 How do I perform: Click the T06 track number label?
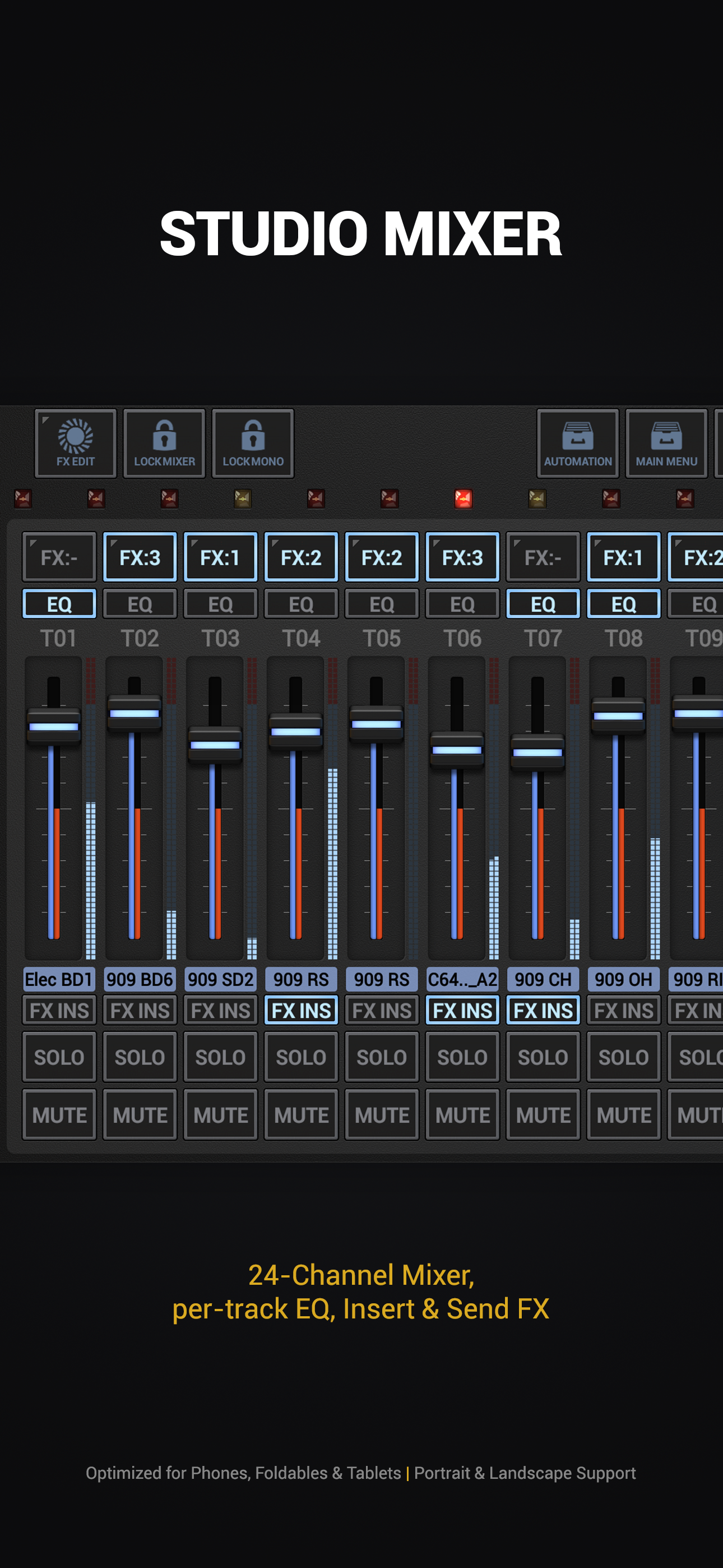tap(462, 639)
